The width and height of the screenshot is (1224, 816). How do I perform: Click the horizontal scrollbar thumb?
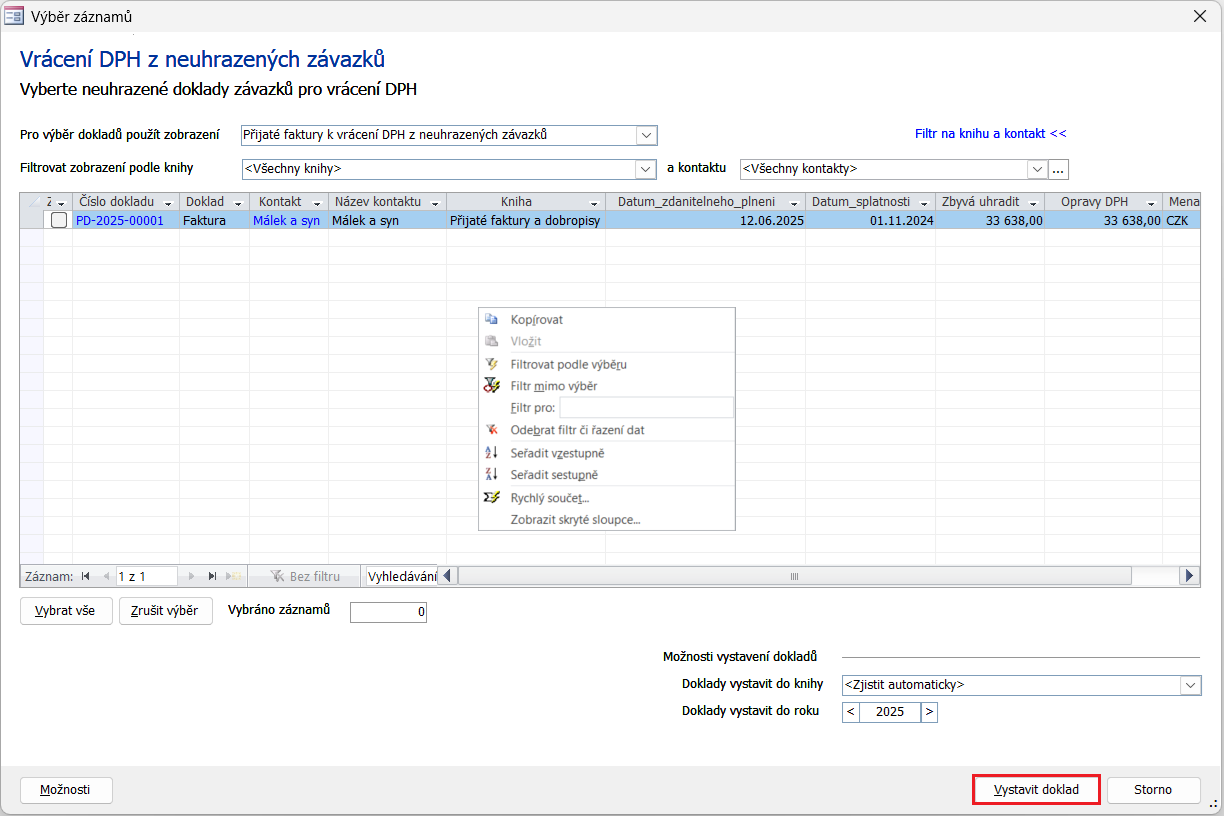point(795,576)
